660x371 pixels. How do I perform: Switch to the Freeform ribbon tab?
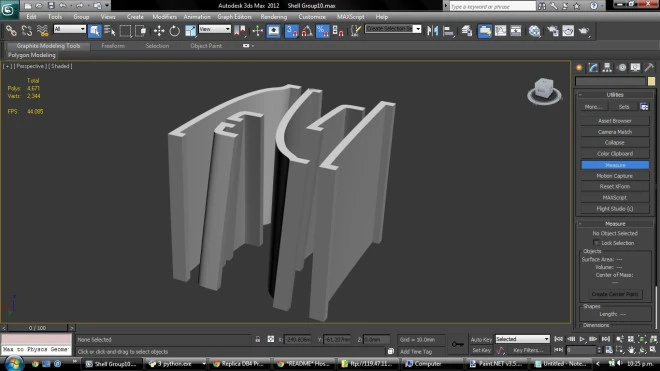point(113,46)
